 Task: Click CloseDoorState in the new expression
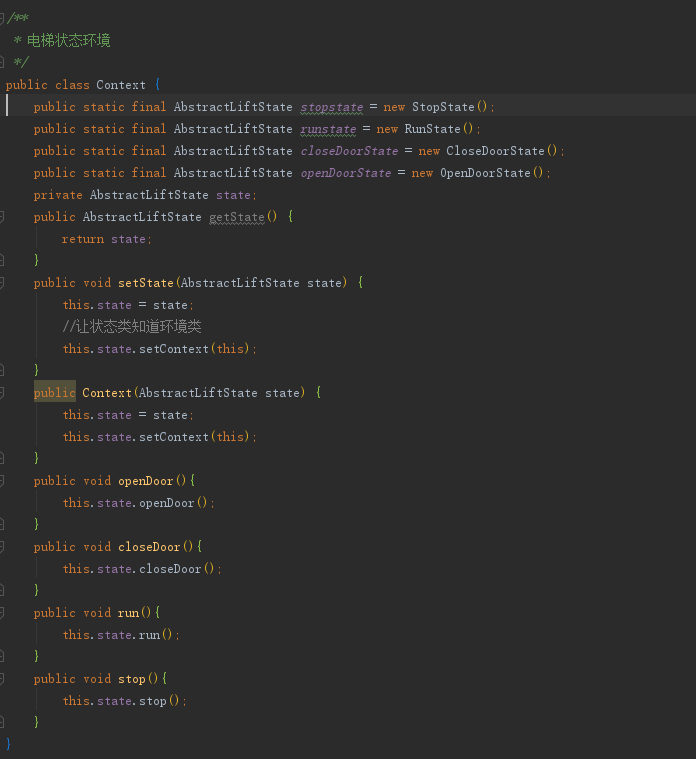click(495, 151)
